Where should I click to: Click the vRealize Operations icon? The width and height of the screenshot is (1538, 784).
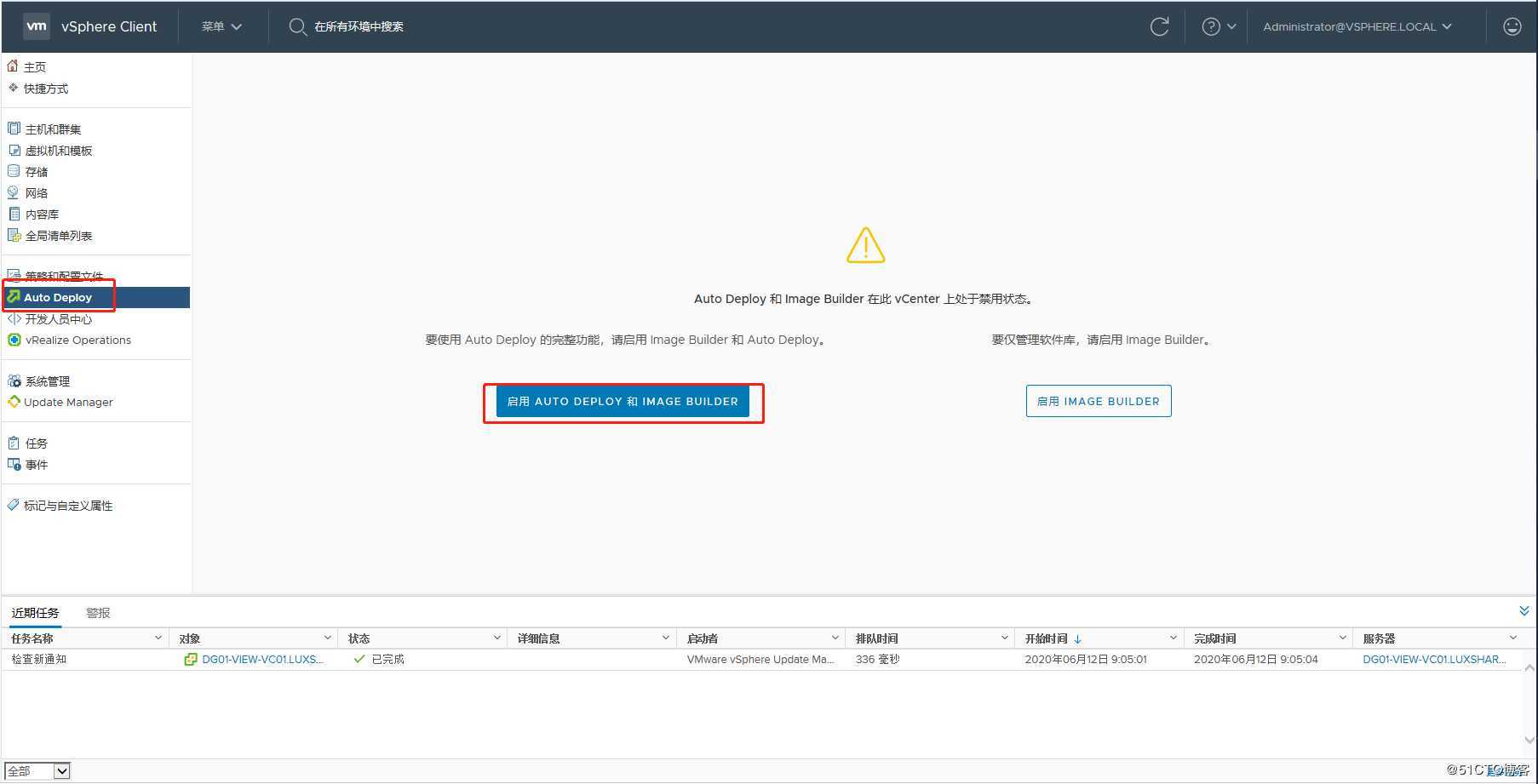14,340
